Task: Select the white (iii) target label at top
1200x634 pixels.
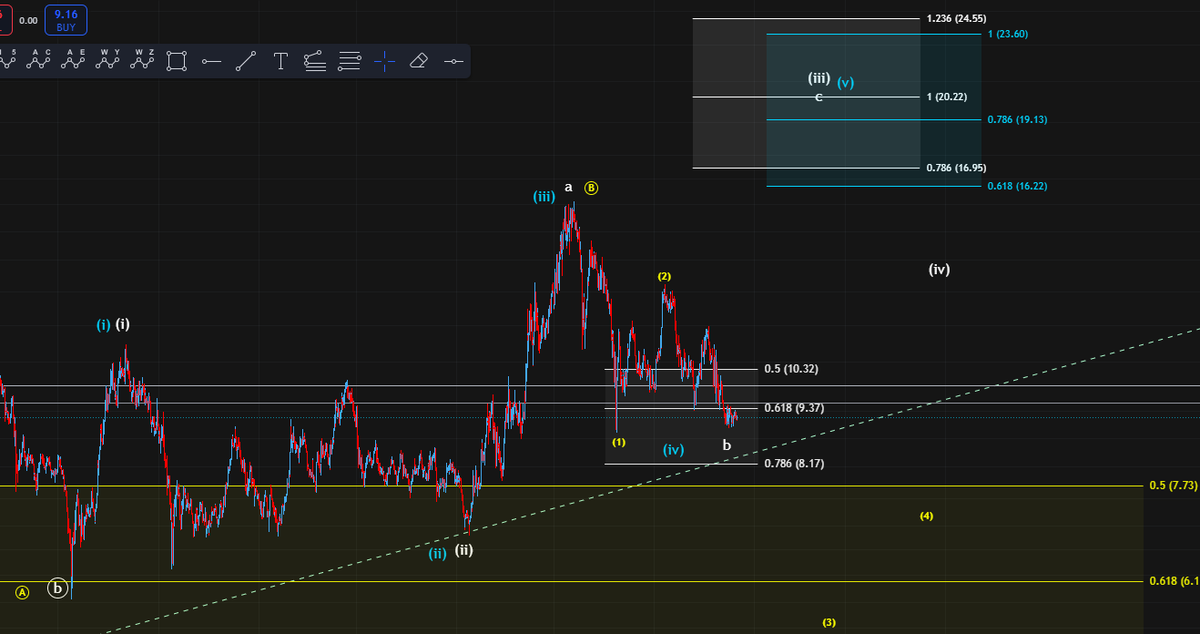Action: 818,77
